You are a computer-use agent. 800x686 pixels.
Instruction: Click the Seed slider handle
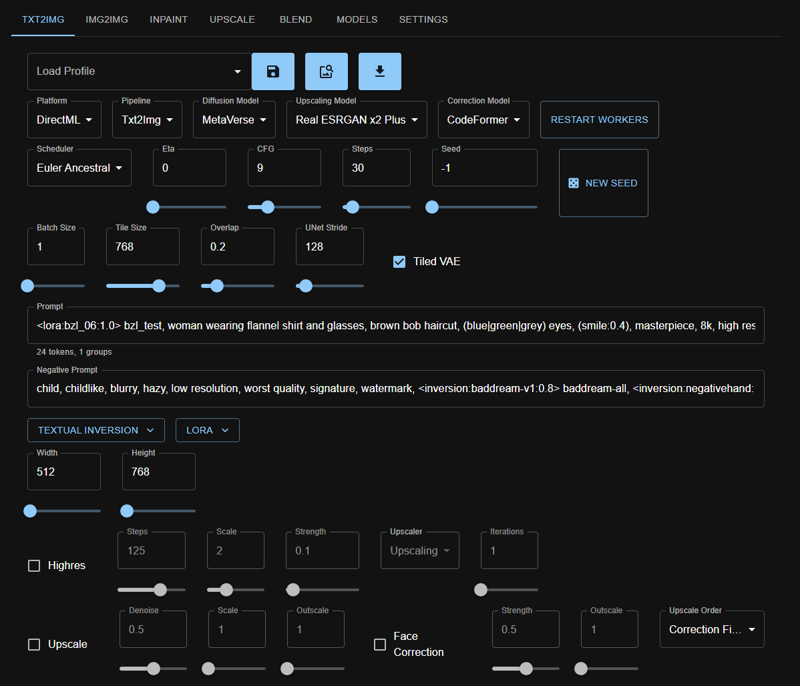(x=432, y=207)
